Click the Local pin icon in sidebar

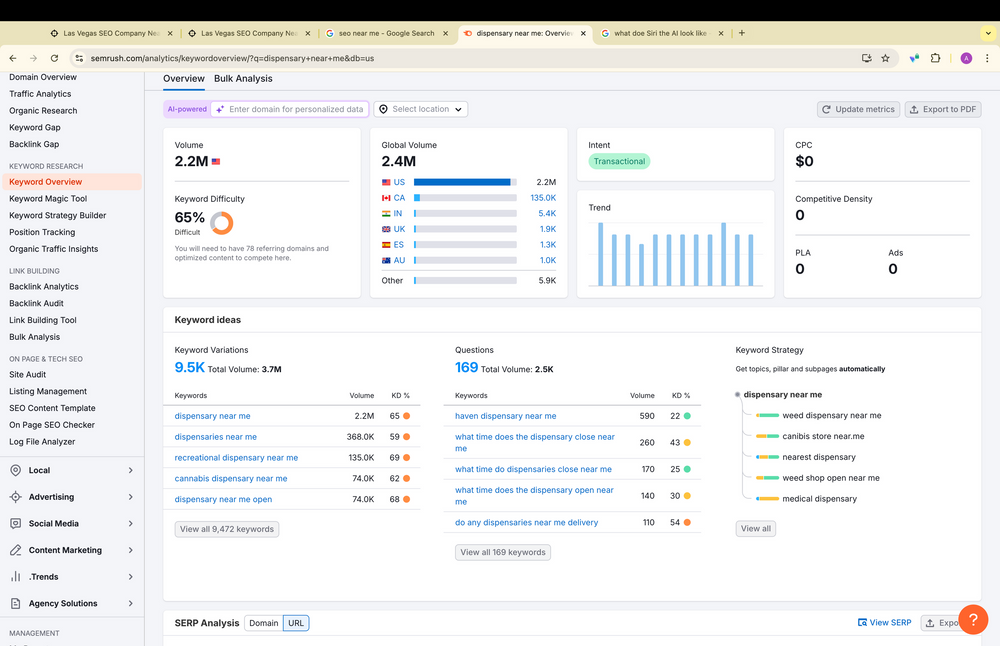pos(15,470)
